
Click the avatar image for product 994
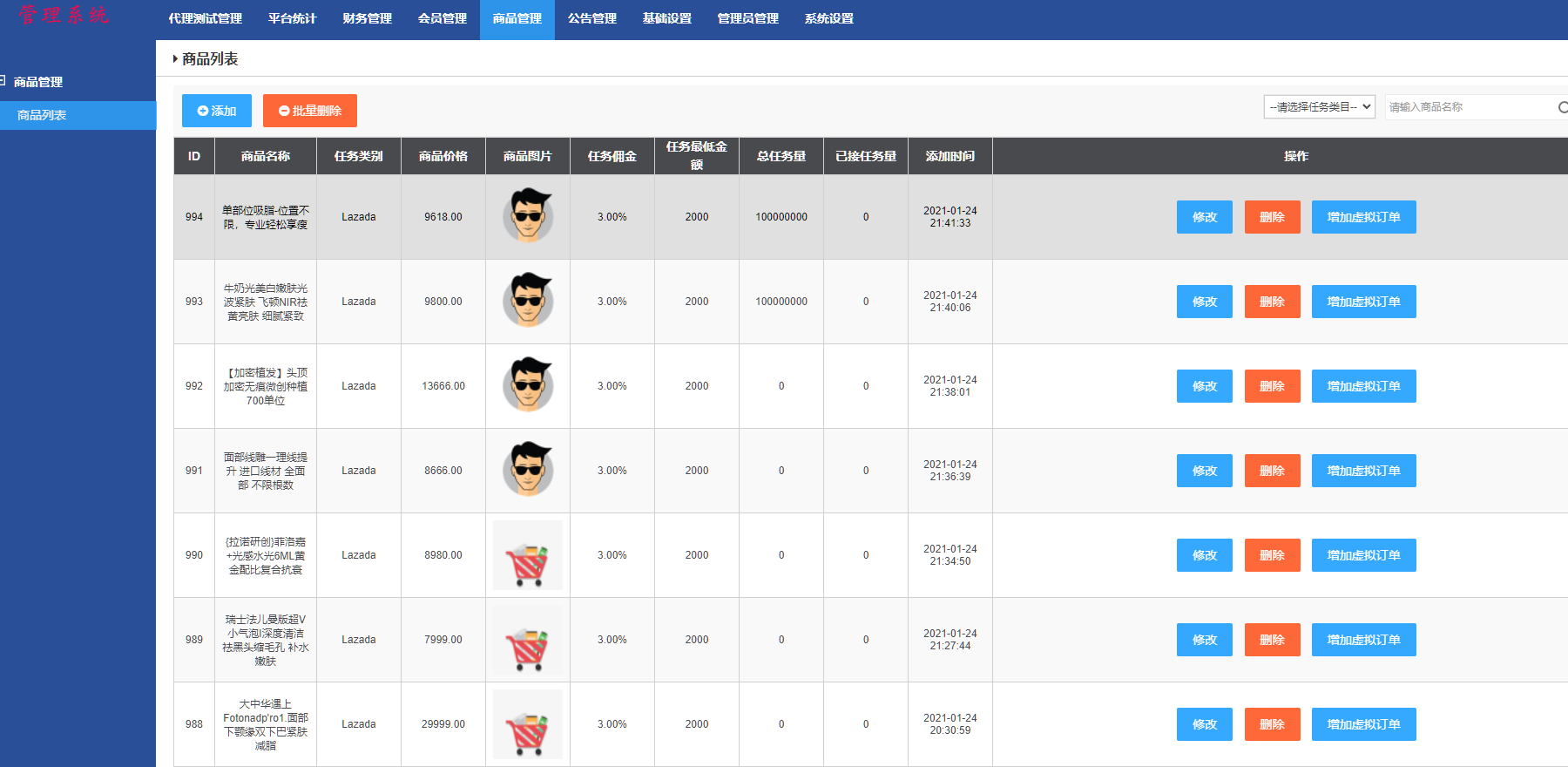coord(528,216)
